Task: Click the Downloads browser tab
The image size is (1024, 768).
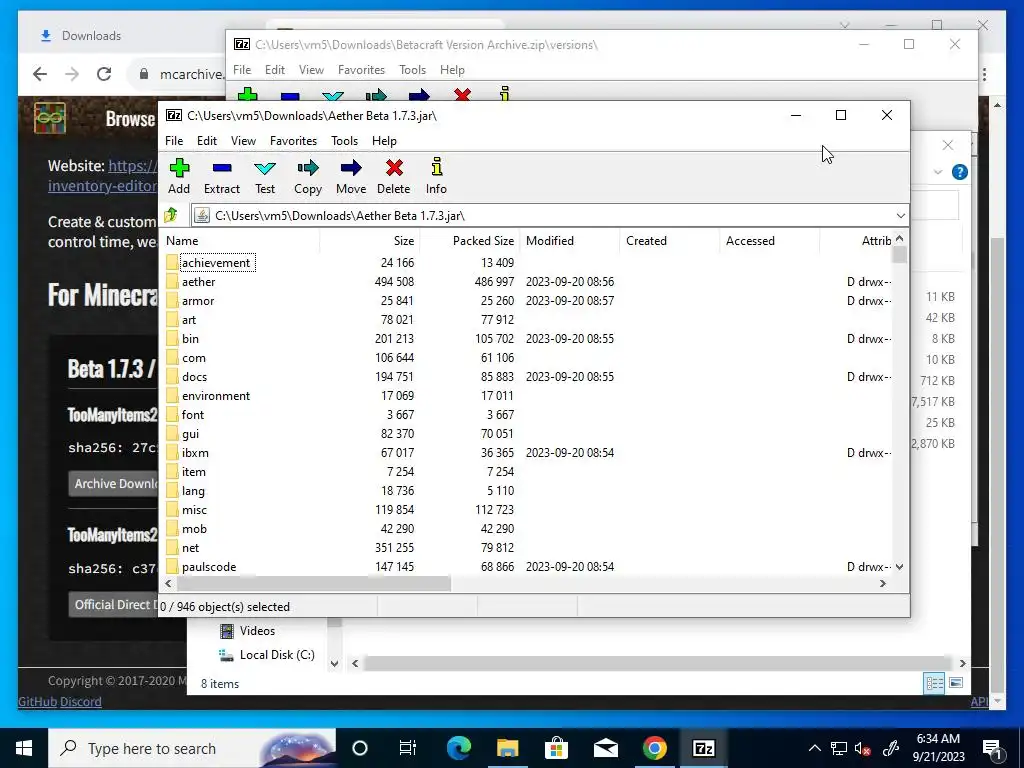Action: pos(91,36)
